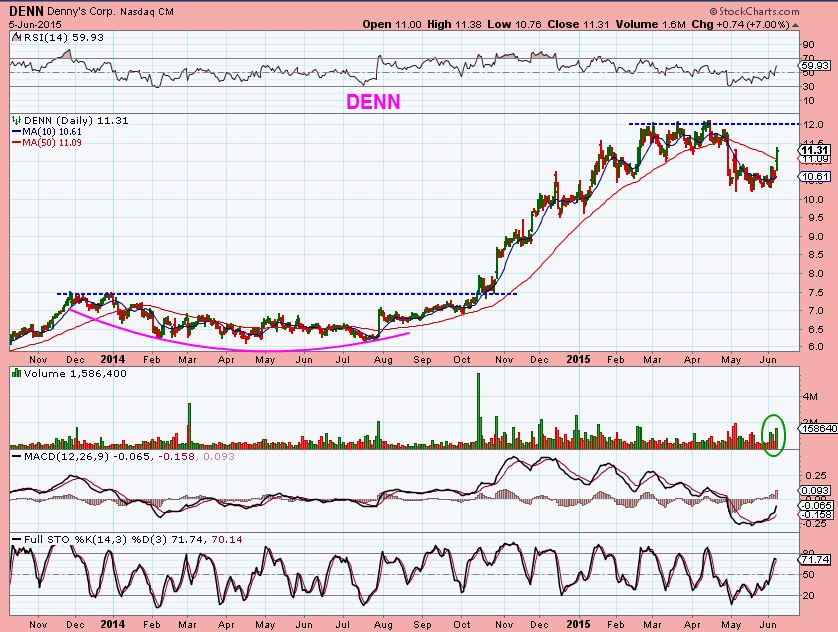Click the 59.93 RSI axis value tag
The height and width of the screenshot is (632, 838).
tap(816, 66)
